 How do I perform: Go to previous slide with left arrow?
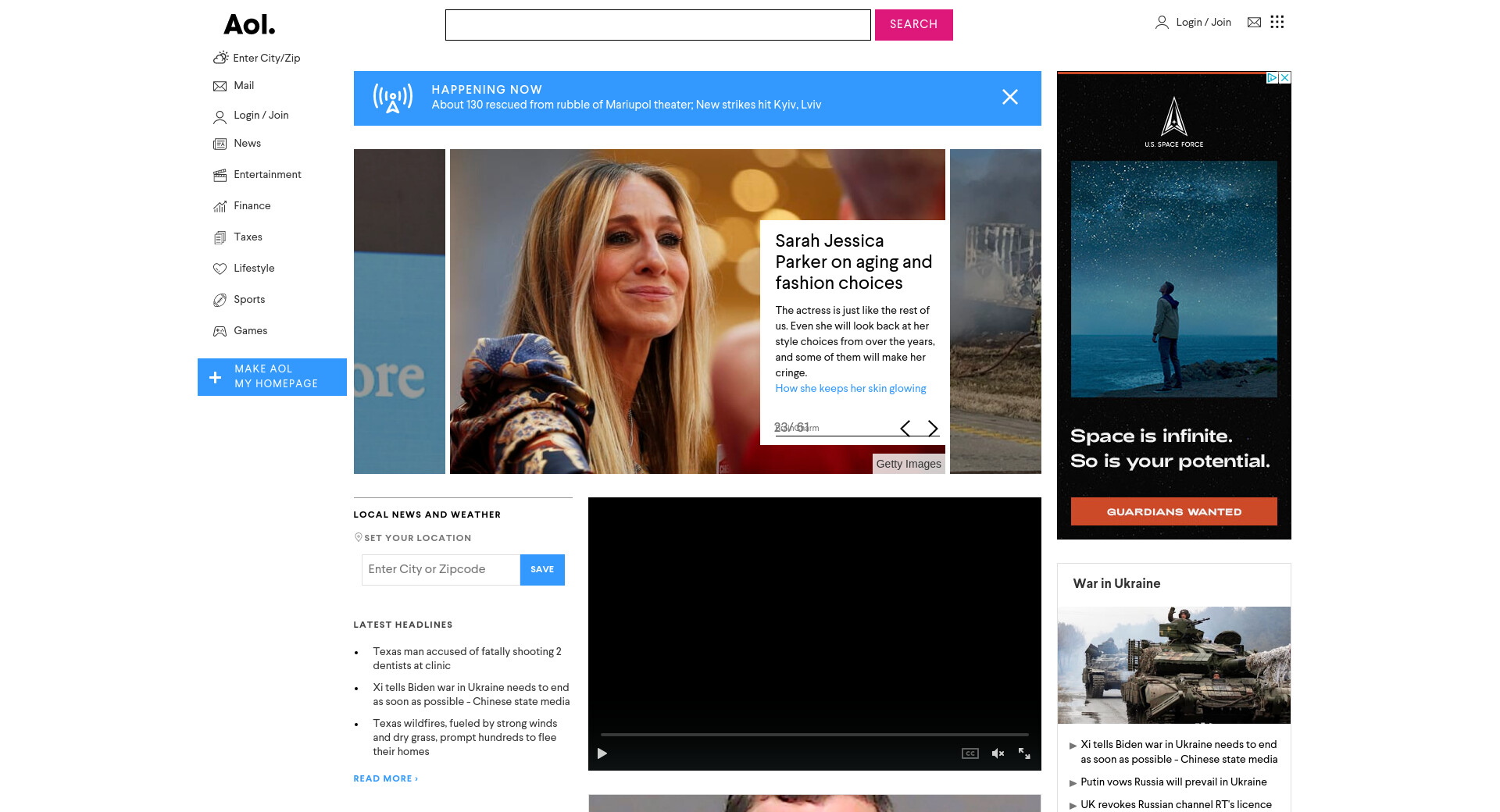[905, 428]
